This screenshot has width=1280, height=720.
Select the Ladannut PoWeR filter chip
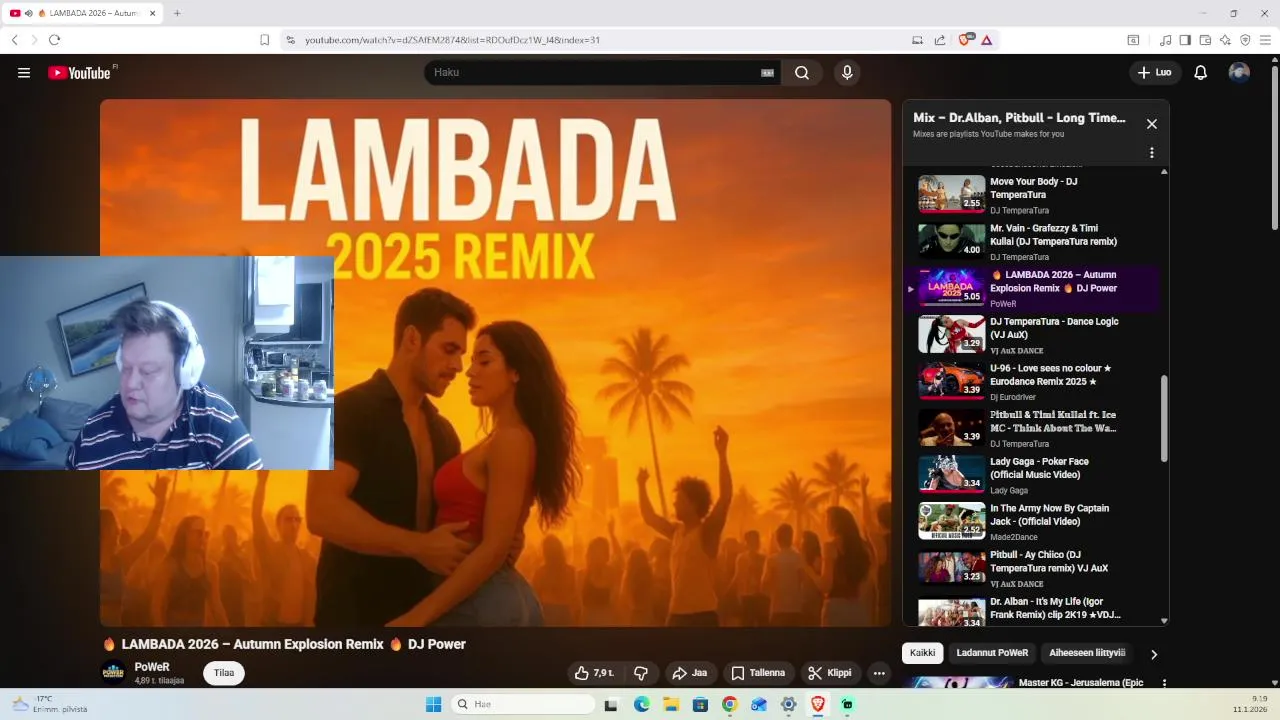[x=992, y=653]
